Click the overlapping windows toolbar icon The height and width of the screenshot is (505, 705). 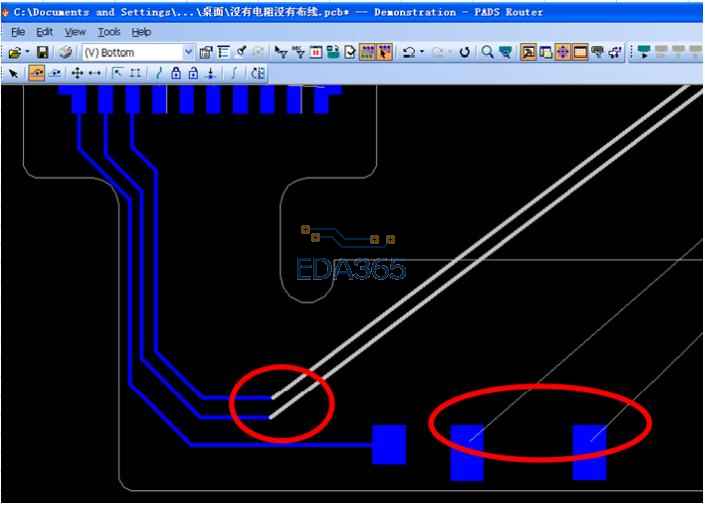[x=546, y=53]
